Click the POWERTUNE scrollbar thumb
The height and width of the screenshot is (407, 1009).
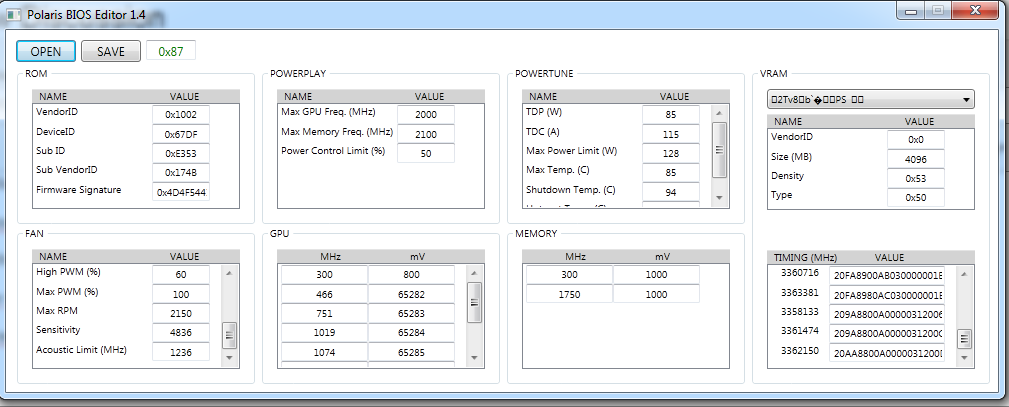(x=719, y=149)
